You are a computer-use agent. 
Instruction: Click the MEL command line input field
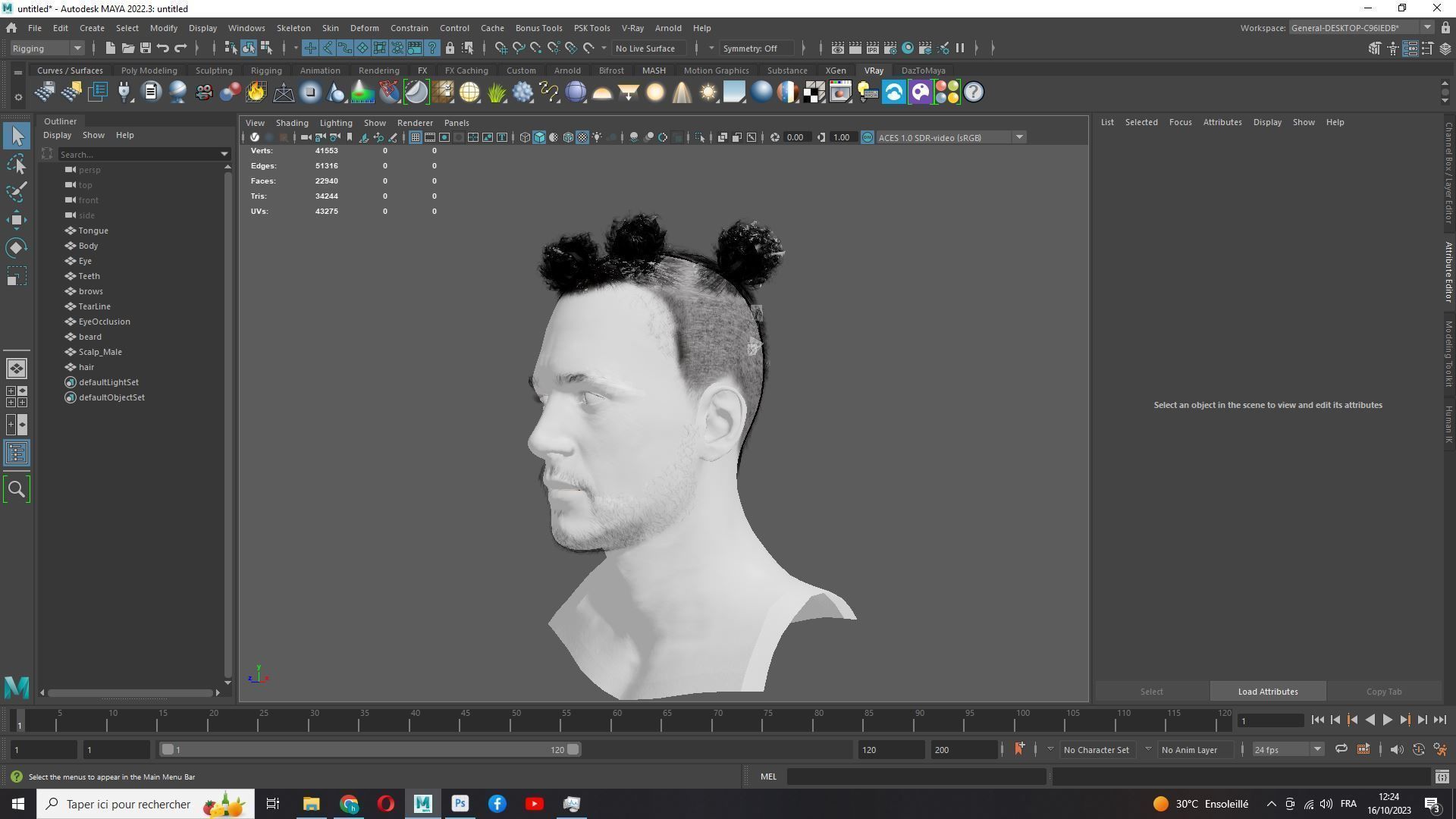click(x=916, y=777)
